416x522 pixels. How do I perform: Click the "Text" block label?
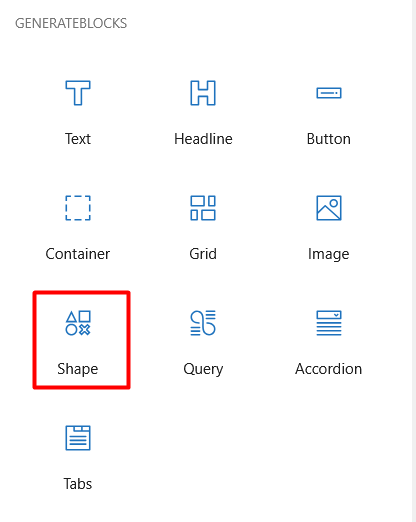[x=78, y=139]
